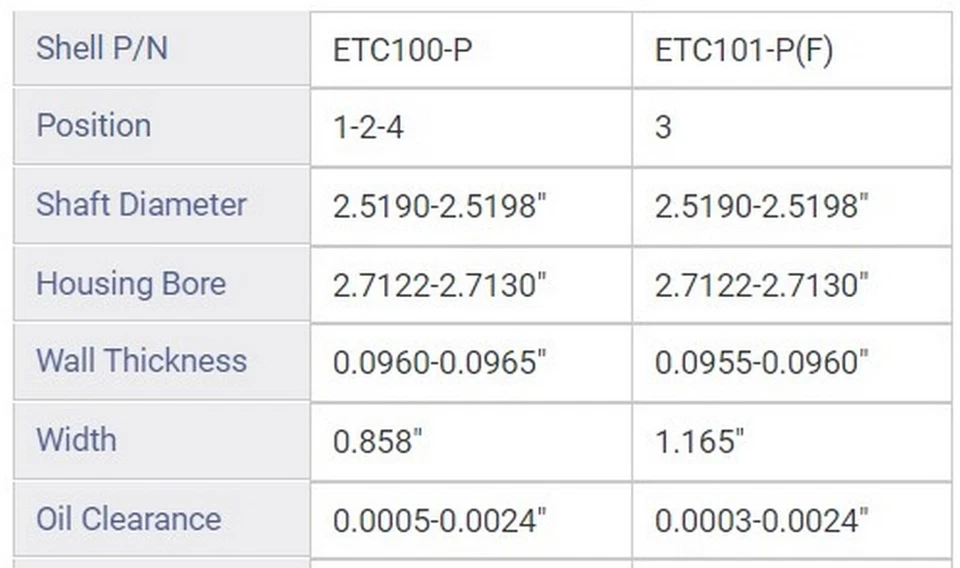Select the 0.0005-0.0024" oil clearance value
This screenshot has height=568, width=960.
440,521
